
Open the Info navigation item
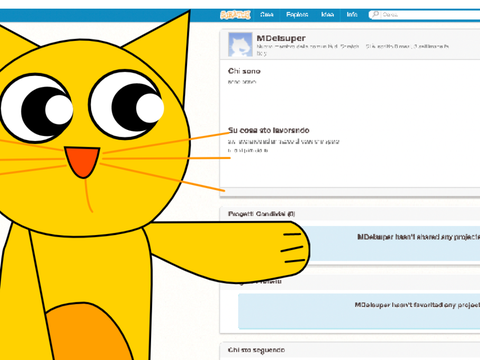(352, 15)
